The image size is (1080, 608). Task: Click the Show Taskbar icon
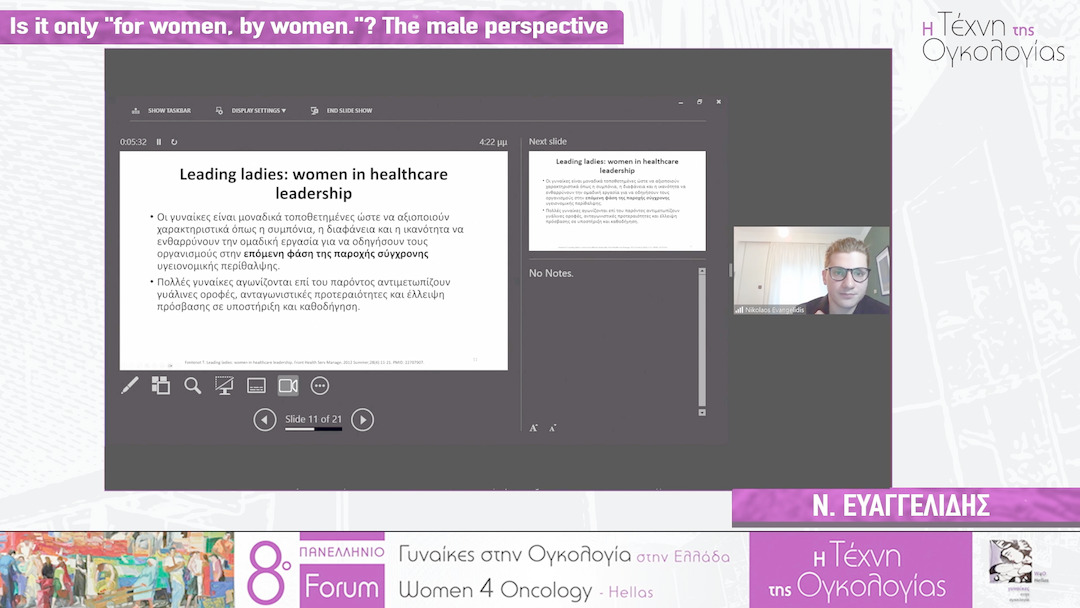pyautogui.click(x=135, y=110)
